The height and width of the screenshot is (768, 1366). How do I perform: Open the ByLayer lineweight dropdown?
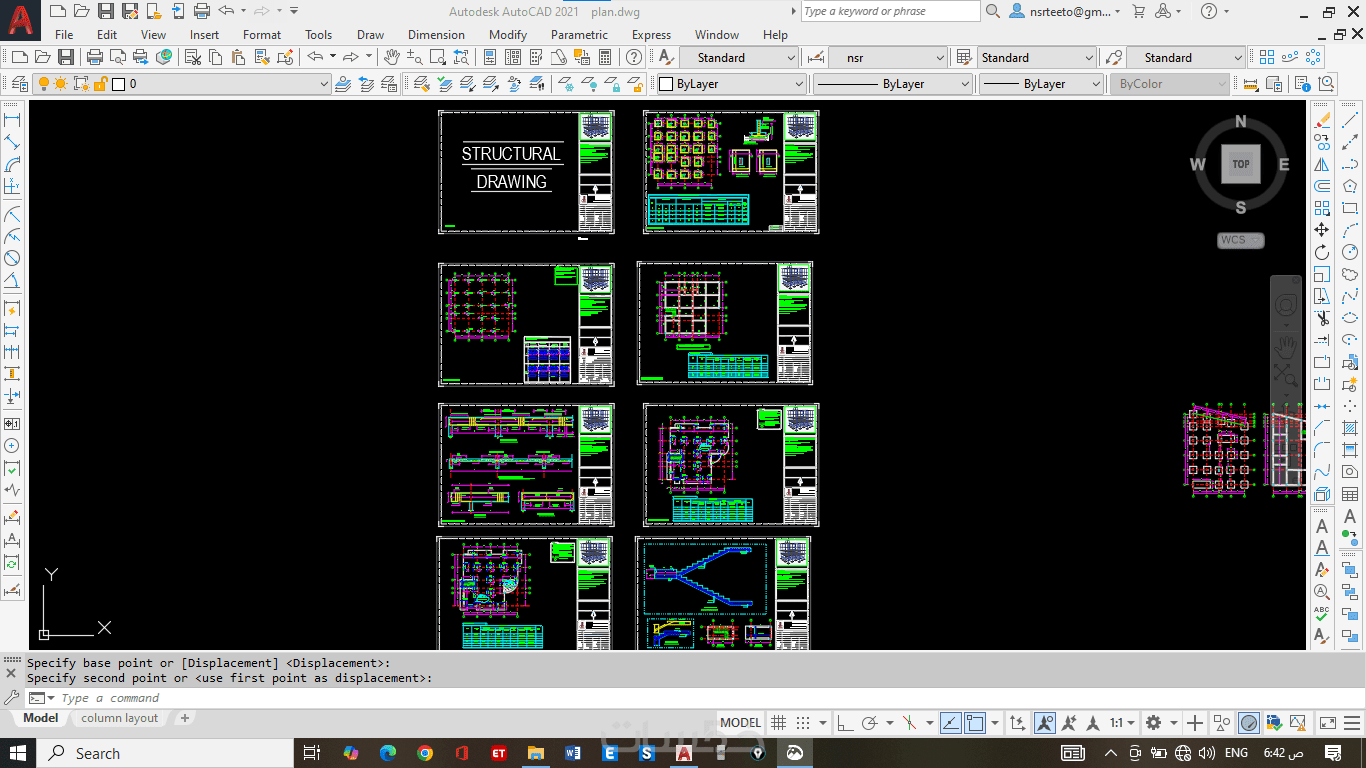pos(1040,84)
